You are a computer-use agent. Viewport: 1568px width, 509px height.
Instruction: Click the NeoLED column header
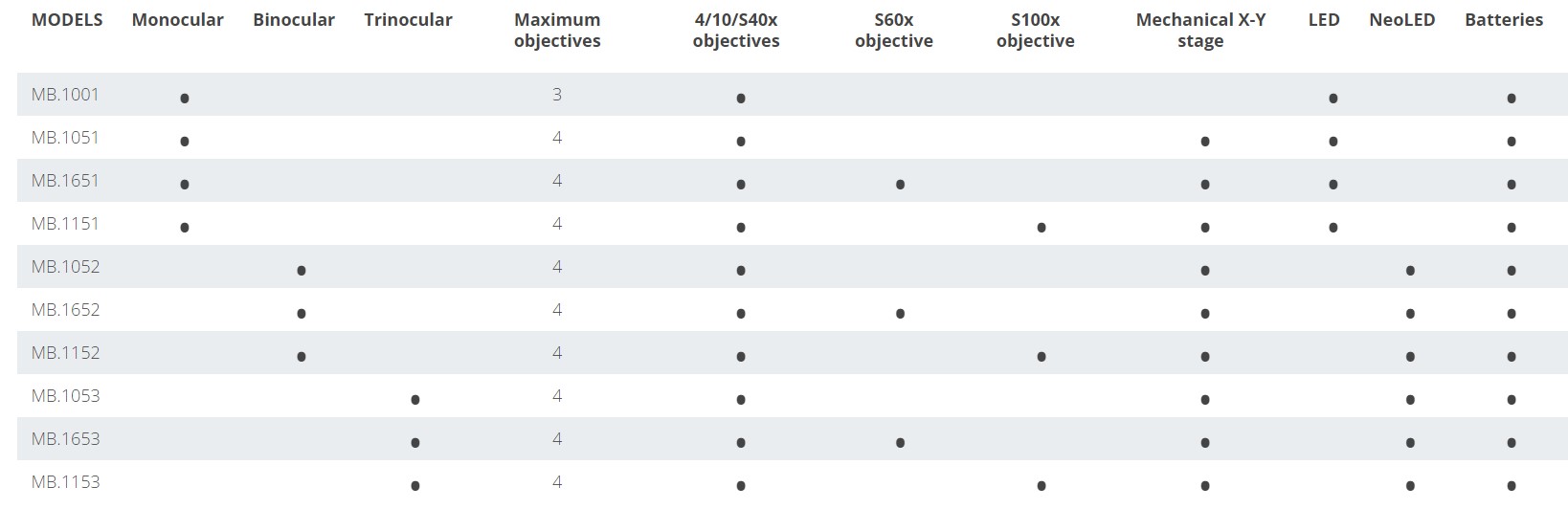[x=1401, y=19]
